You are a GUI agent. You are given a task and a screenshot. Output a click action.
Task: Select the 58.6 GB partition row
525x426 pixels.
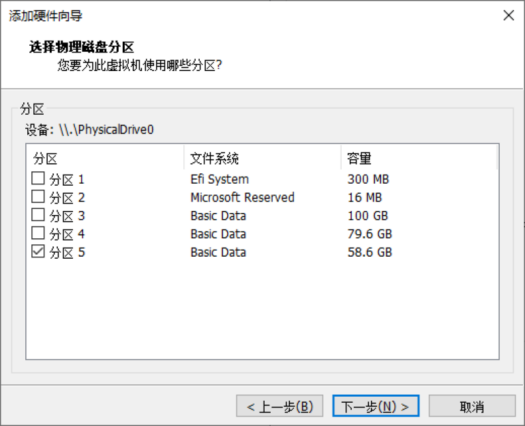click(262, 252)
